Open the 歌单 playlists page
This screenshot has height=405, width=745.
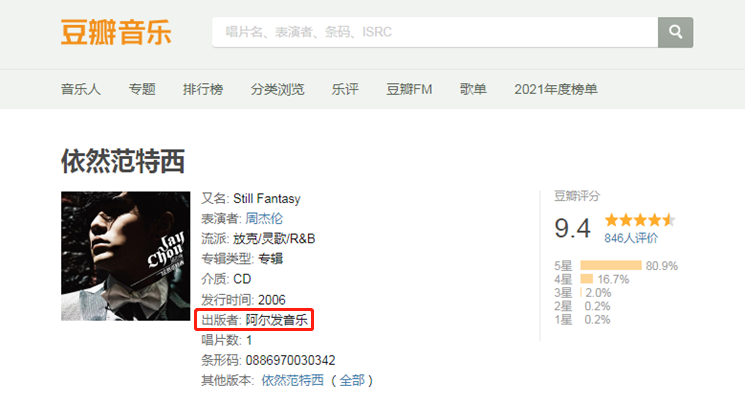pyautogui.click(x=473, y=89)
